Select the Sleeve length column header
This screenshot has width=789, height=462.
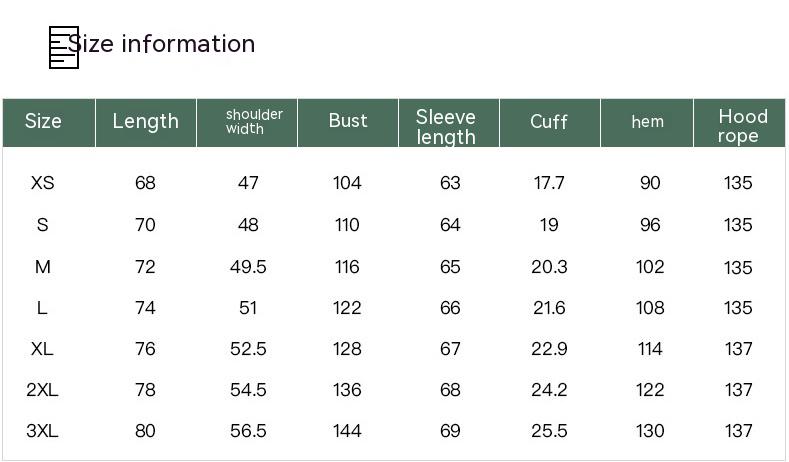pos(446,127)
